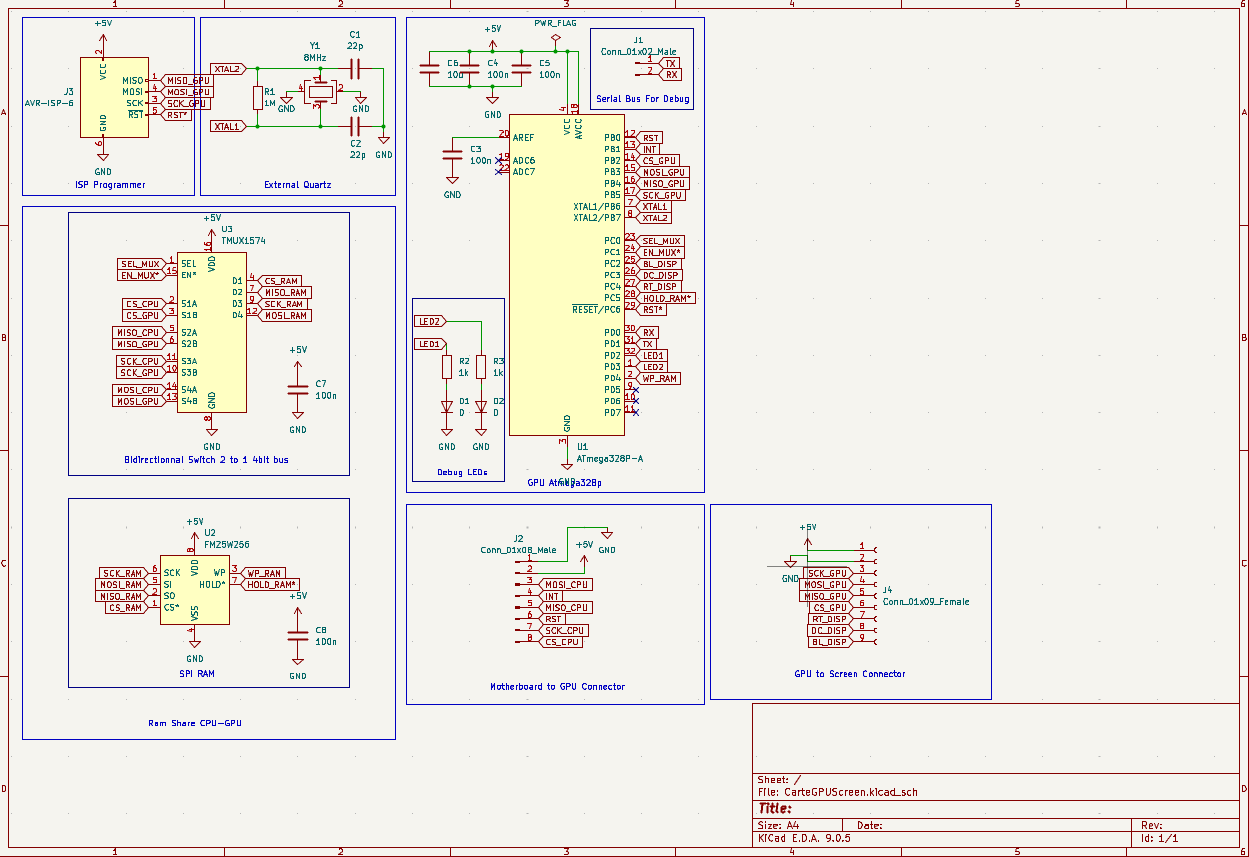This screenshot has width=1249, height=857.
Task: Select capacitor C7 next to the TMUX1574
Action: 298,390
